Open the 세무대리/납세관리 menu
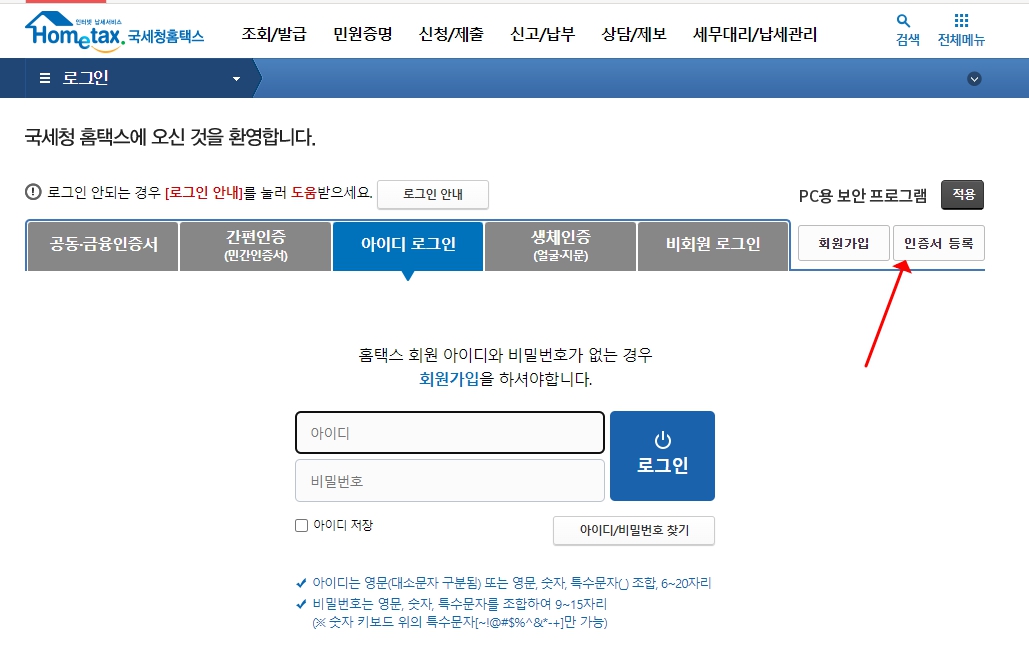1029x650 pixels. click(x=755, y=34)
